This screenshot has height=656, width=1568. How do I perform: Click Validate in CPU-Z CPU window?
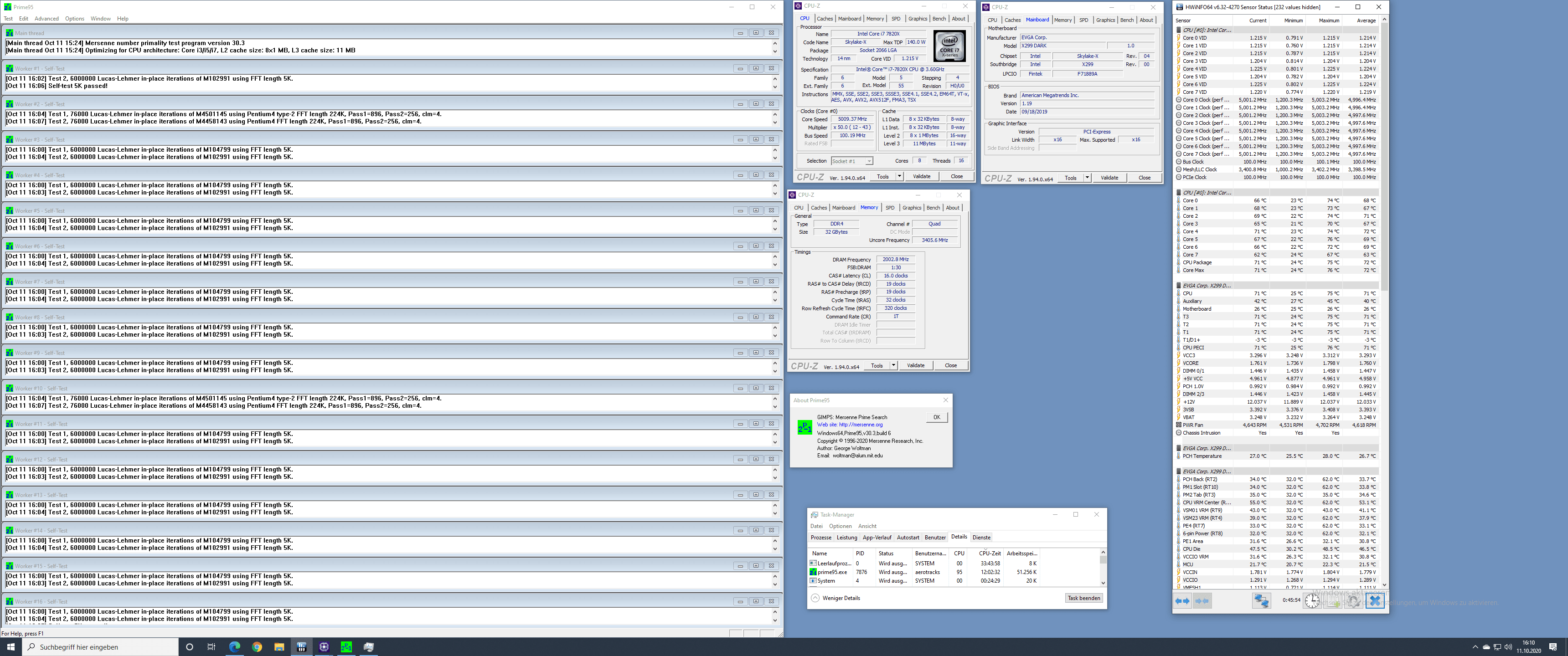coord(922,176)
